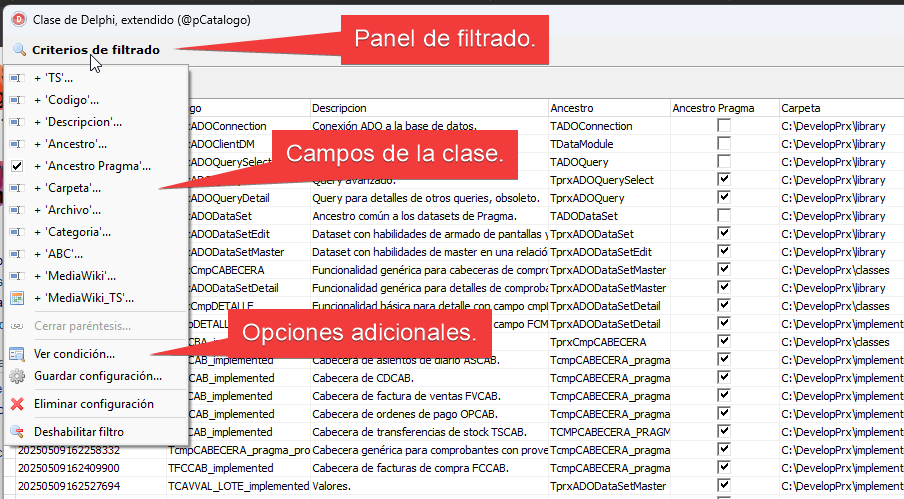Click the TDataModule ancestor cell

click(609, 144)
